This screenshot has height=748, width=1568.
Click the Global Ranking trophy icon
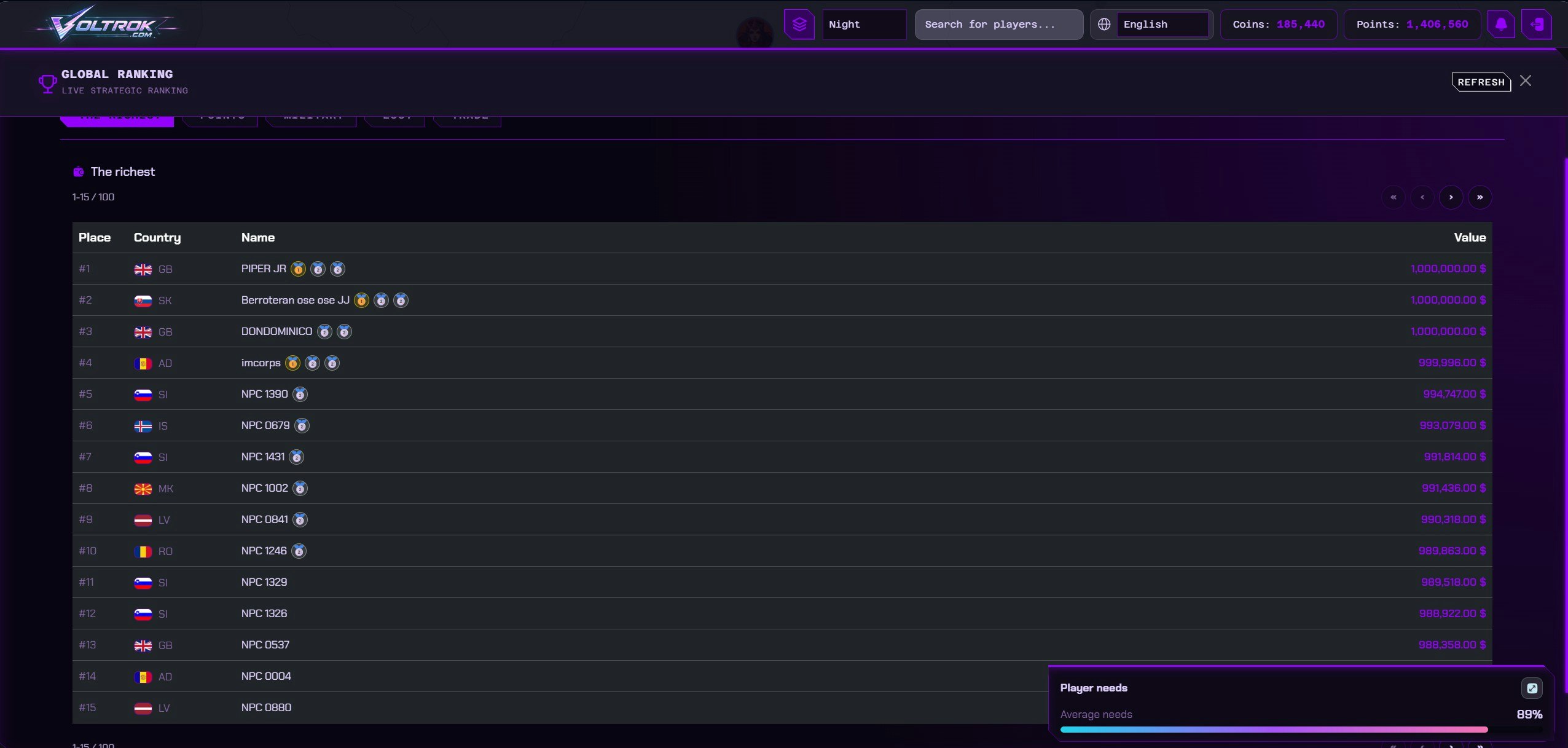[x=47, y=83]
